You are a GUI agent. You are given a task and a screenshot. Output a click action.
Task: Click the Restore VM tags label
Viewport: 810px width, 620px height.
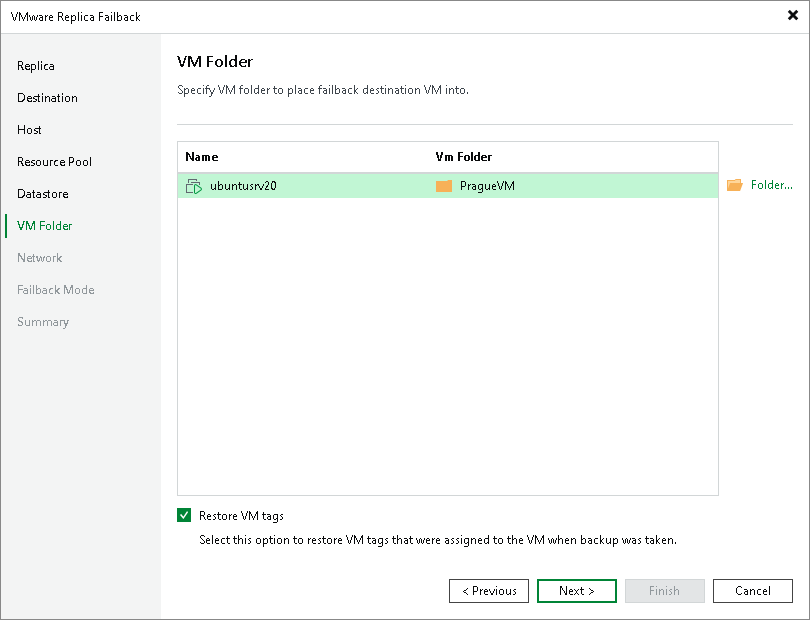tap(241, 516)
